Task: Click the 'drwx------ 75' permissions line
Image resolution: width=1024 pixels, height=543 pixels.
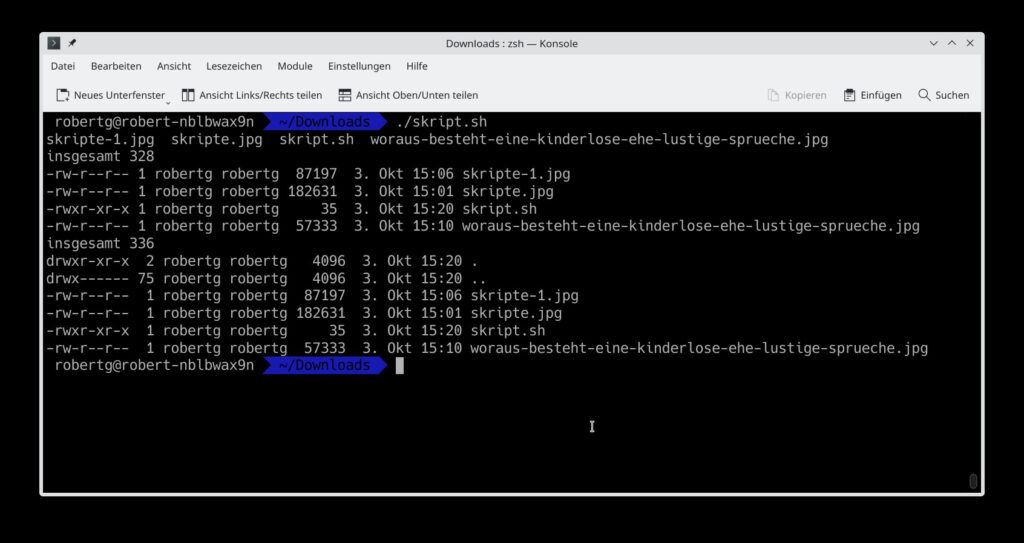Action: [x=266, y=278]
